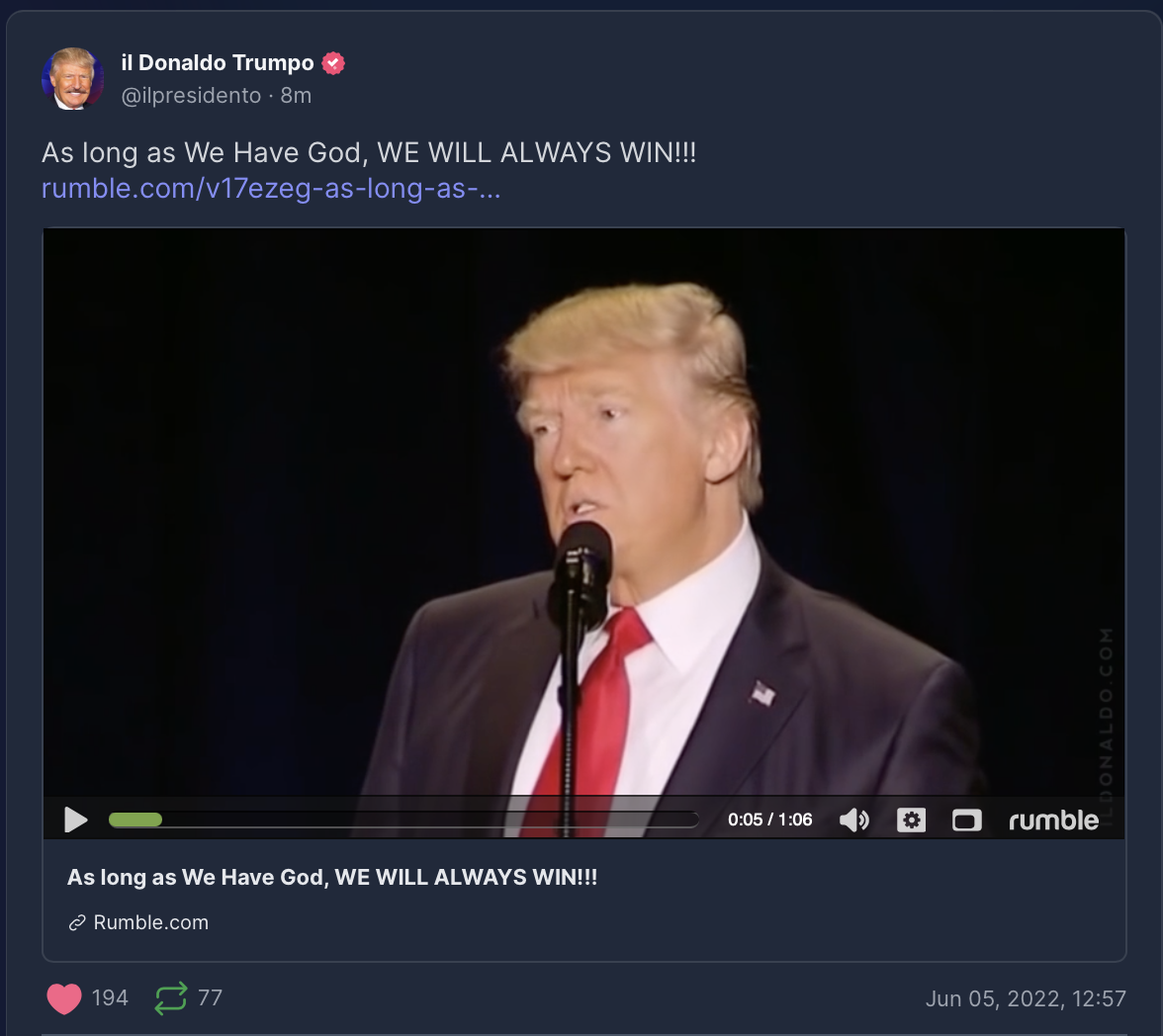The width and height of the screenshot is (1163, 1036).
Task: Click the 8m post timestamp
Action: [296, 96]
